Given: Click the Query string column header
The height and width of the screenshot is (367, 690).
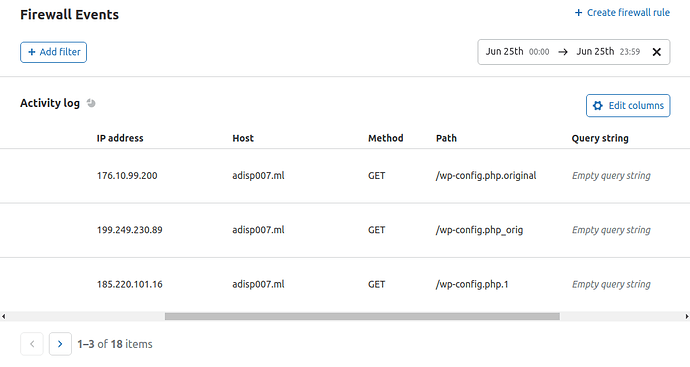Looking at the screenshot, I should pyautogui.click(x=600, y=138).
